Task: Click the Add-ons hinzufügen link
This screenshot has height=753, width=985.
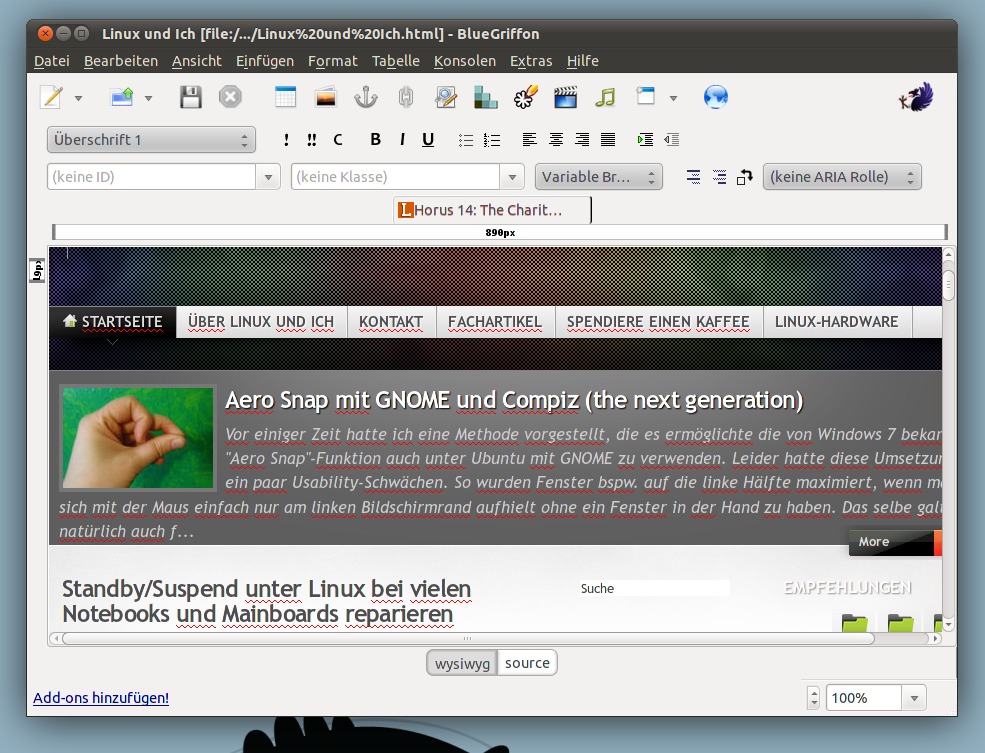Action: click(100, 697)
